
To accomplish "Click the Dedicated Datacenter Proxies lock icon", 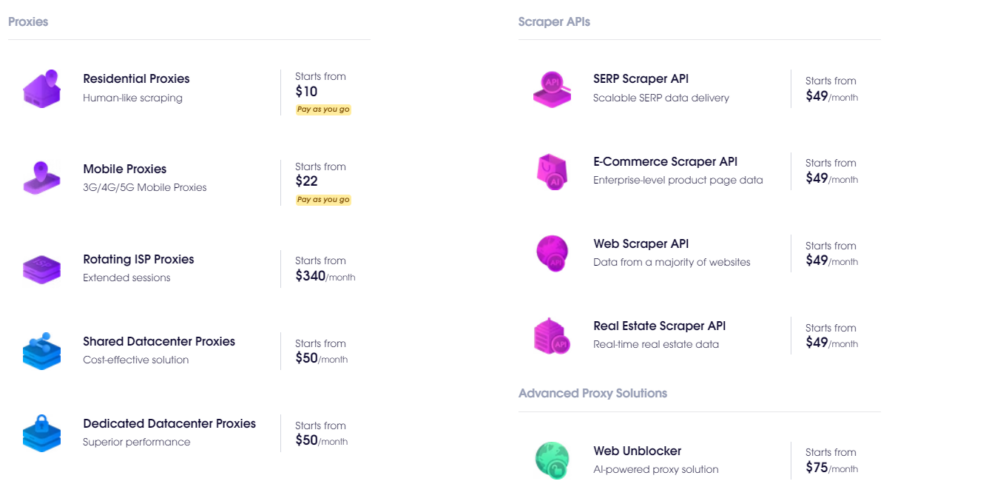I will click(42, 432).
